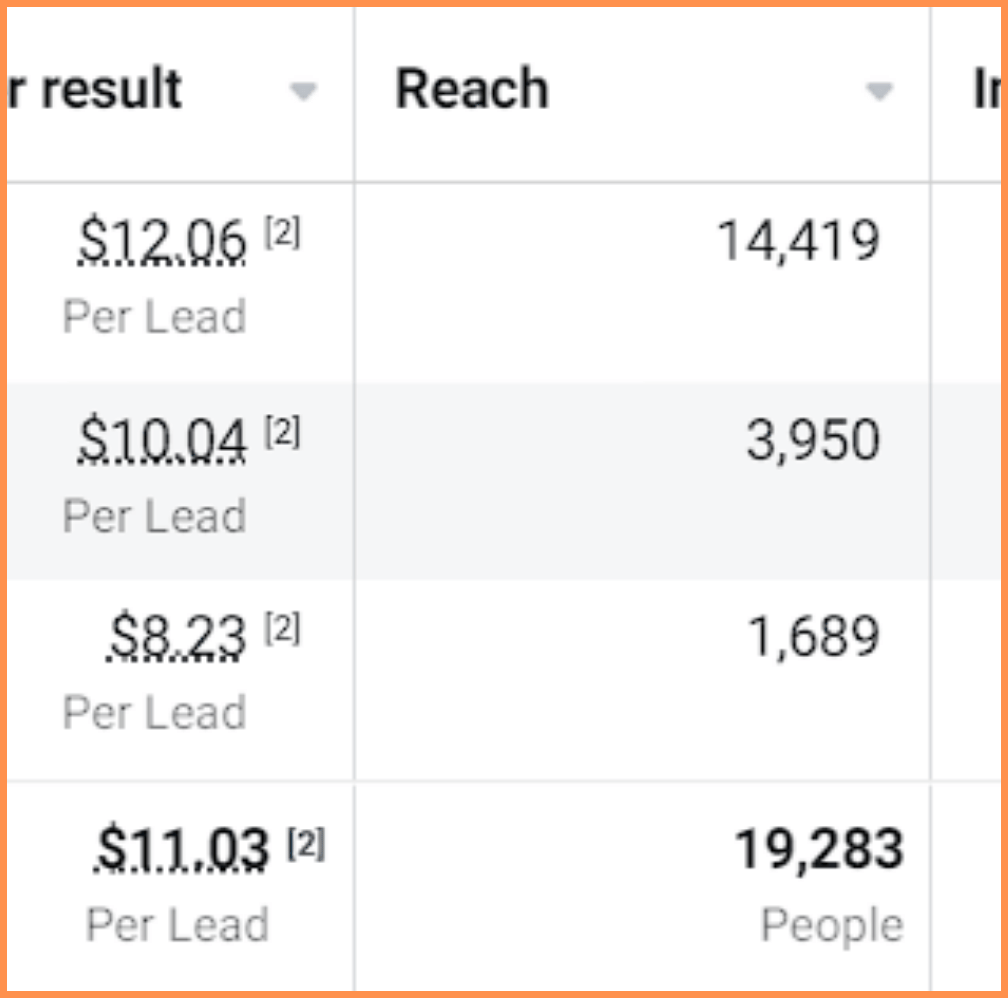Click the $12.06 cost per lead value

point(162,242)
